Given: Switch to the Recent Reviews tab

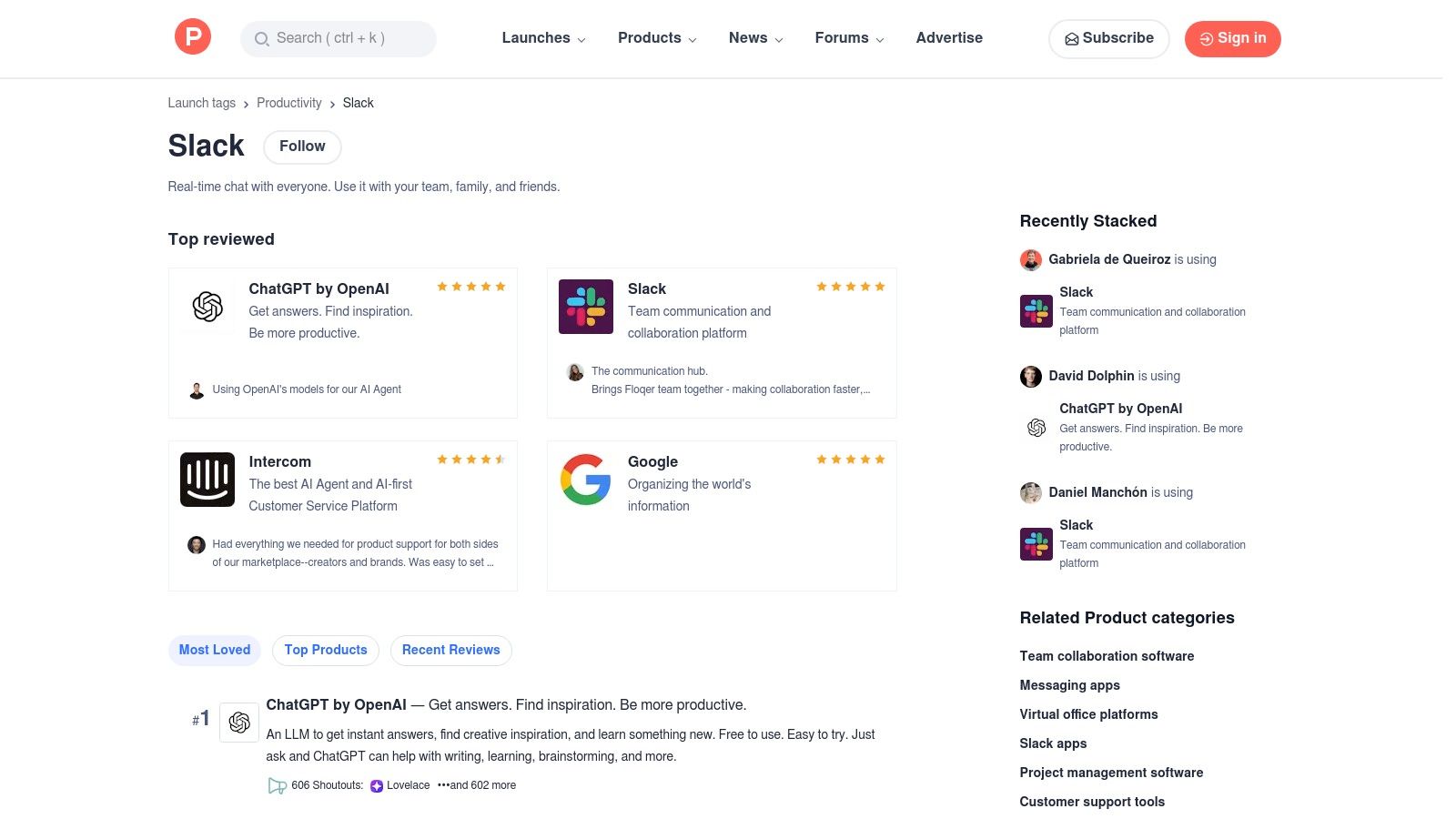Looking at the screenshot, I should pyautogui.click(x=450, y=650).
